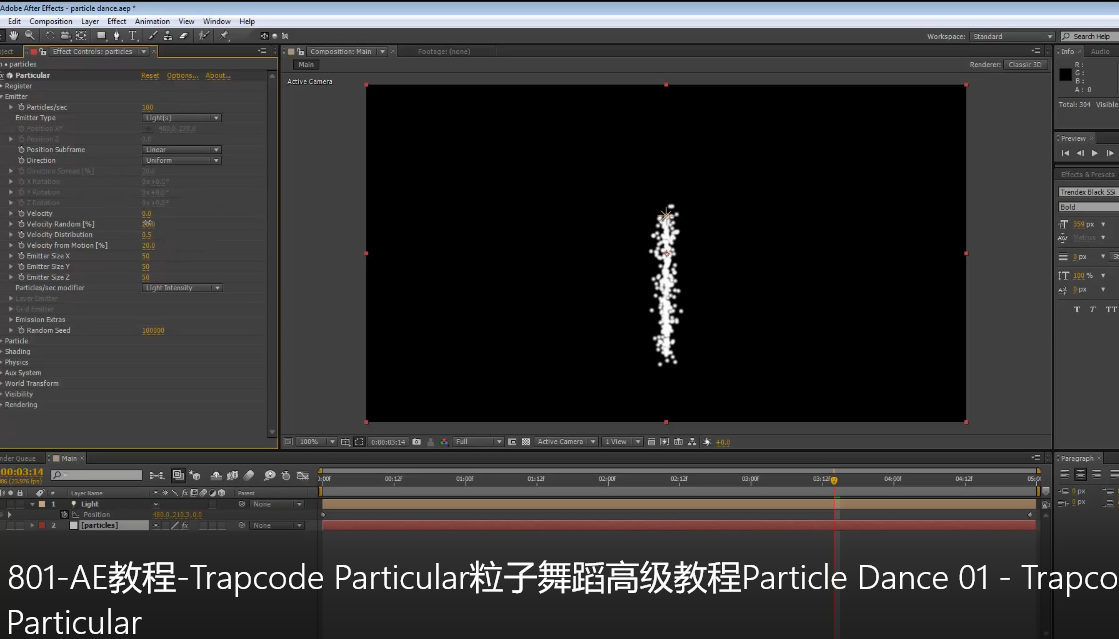This screenshot has width=1119, height=639.
Task: Click the Graph Editor icon in the timeline
Action: (x=303, y=476)
